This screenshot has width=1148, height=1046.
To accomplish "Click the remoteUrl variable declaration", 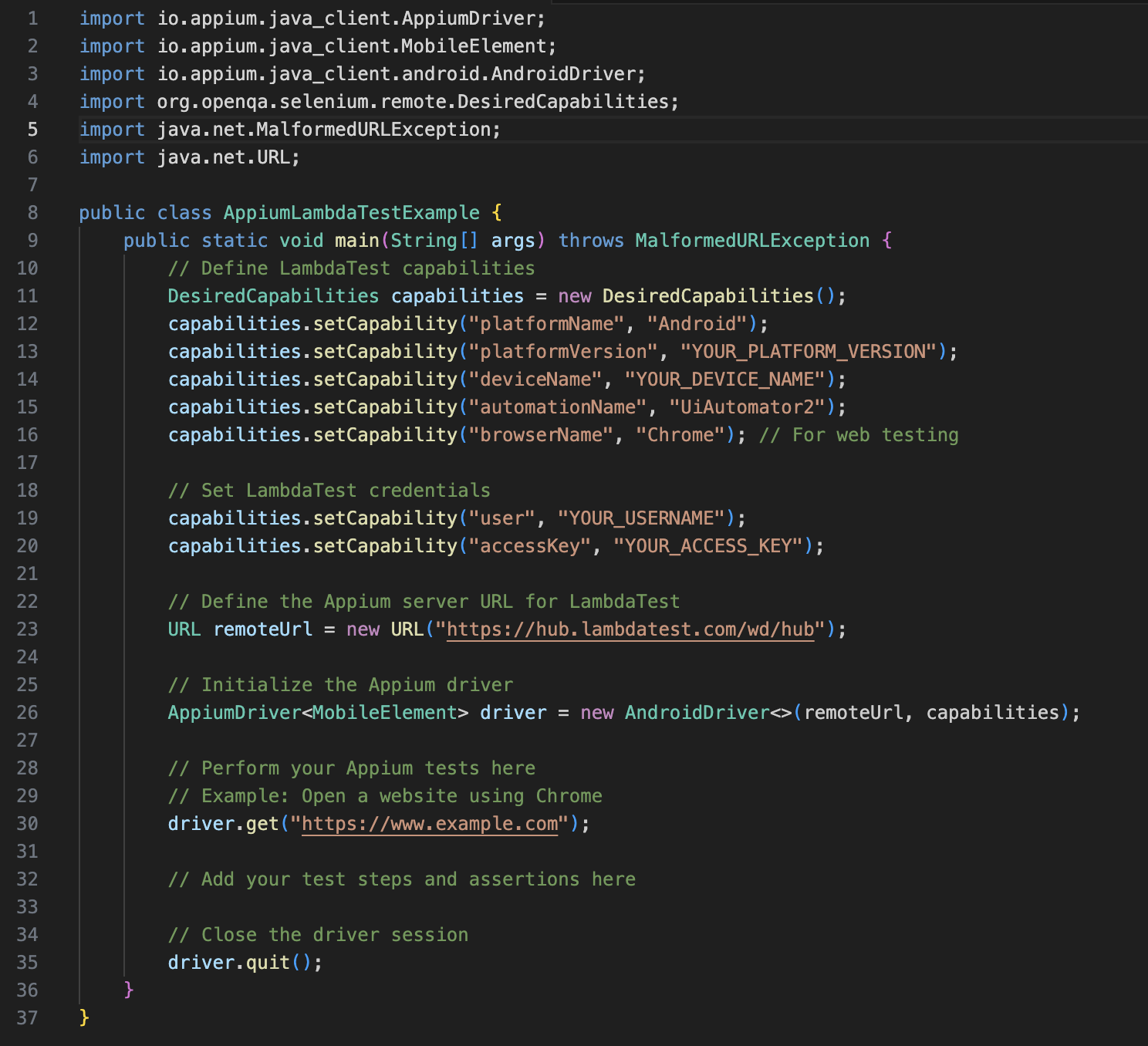I will click(x=262, y=629).
